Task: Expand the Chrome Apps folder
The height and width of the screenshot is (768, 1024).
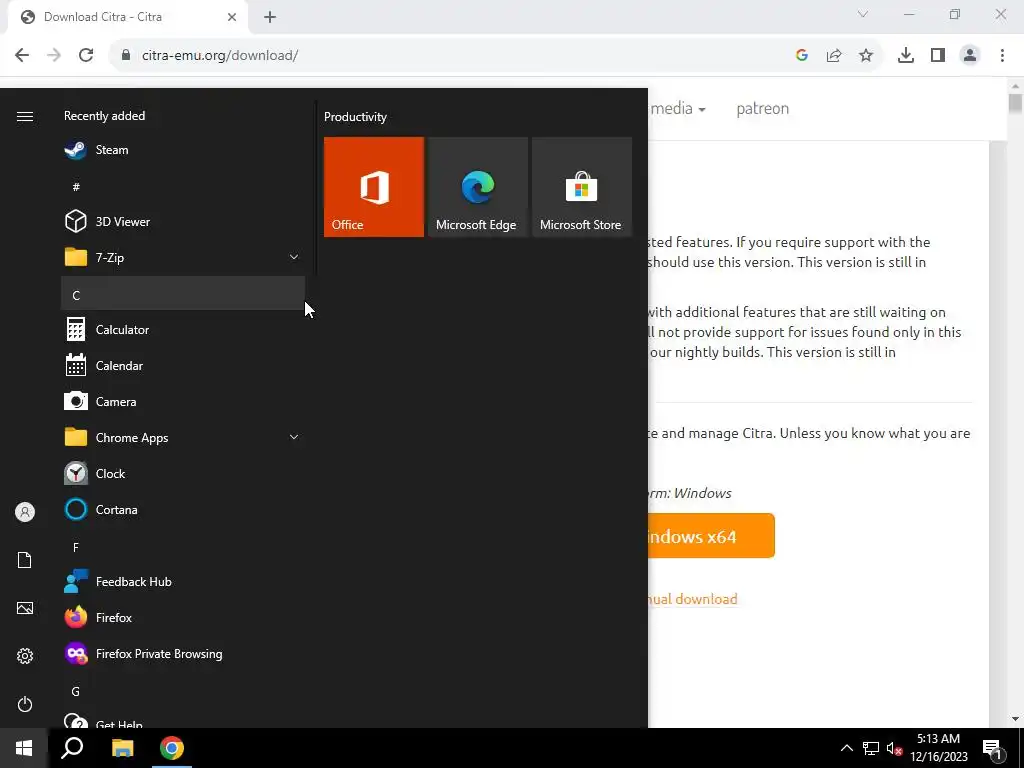Action: pos(183,438)
